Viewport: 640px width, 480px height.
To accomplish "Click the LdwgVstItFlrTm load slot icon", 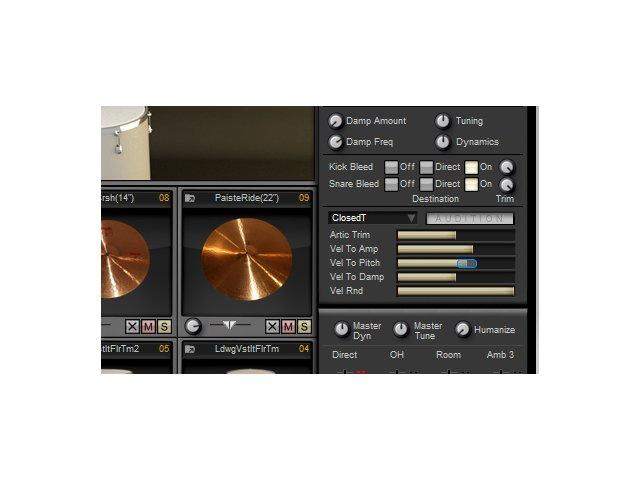I will click(x=190, y=349).
